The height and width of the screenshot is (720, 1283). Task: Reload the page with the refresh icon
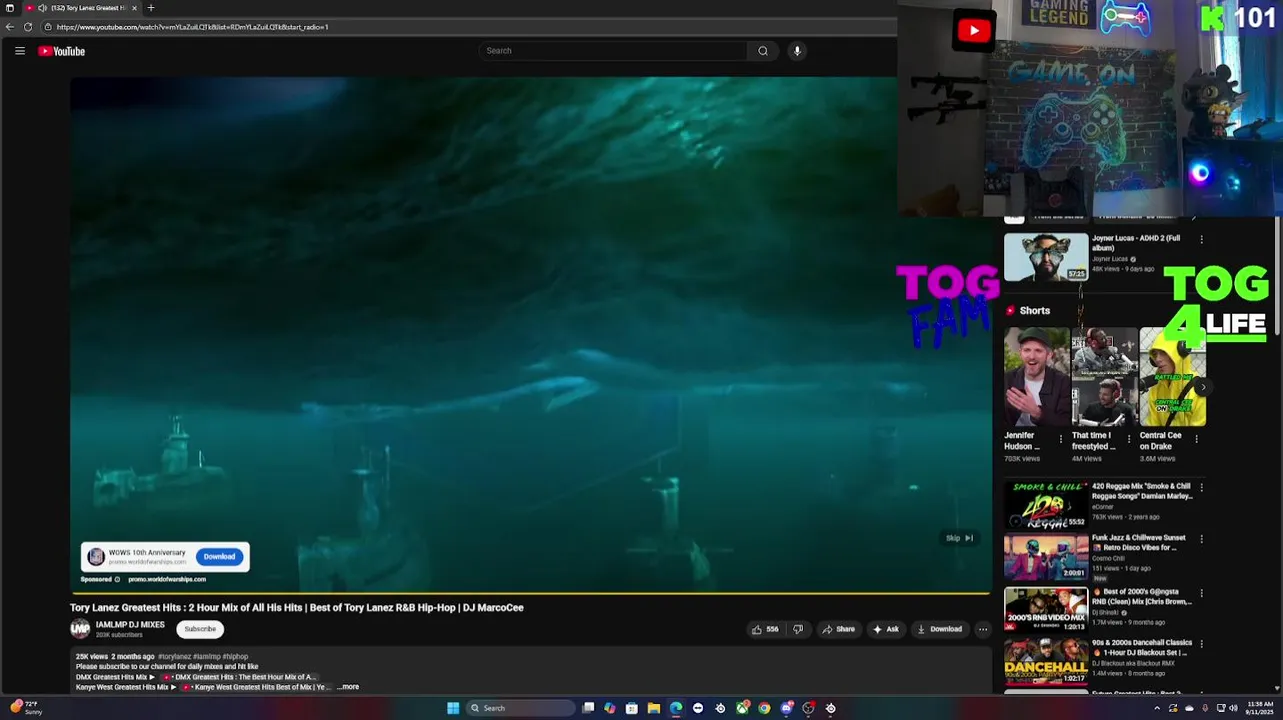point(28,27)
